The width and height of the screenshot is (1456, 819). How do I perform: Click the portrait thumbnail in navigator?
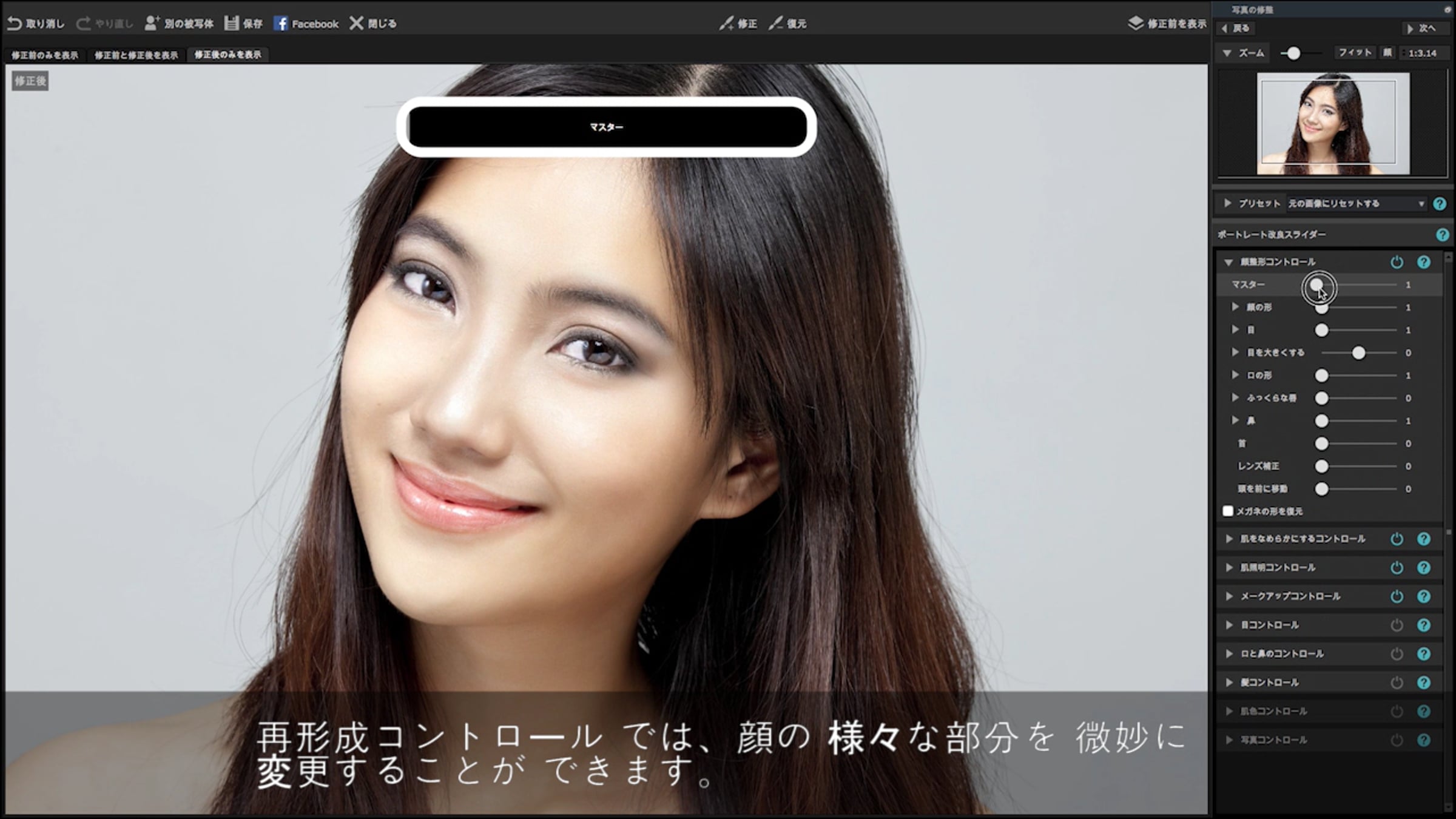[1332, 124]
